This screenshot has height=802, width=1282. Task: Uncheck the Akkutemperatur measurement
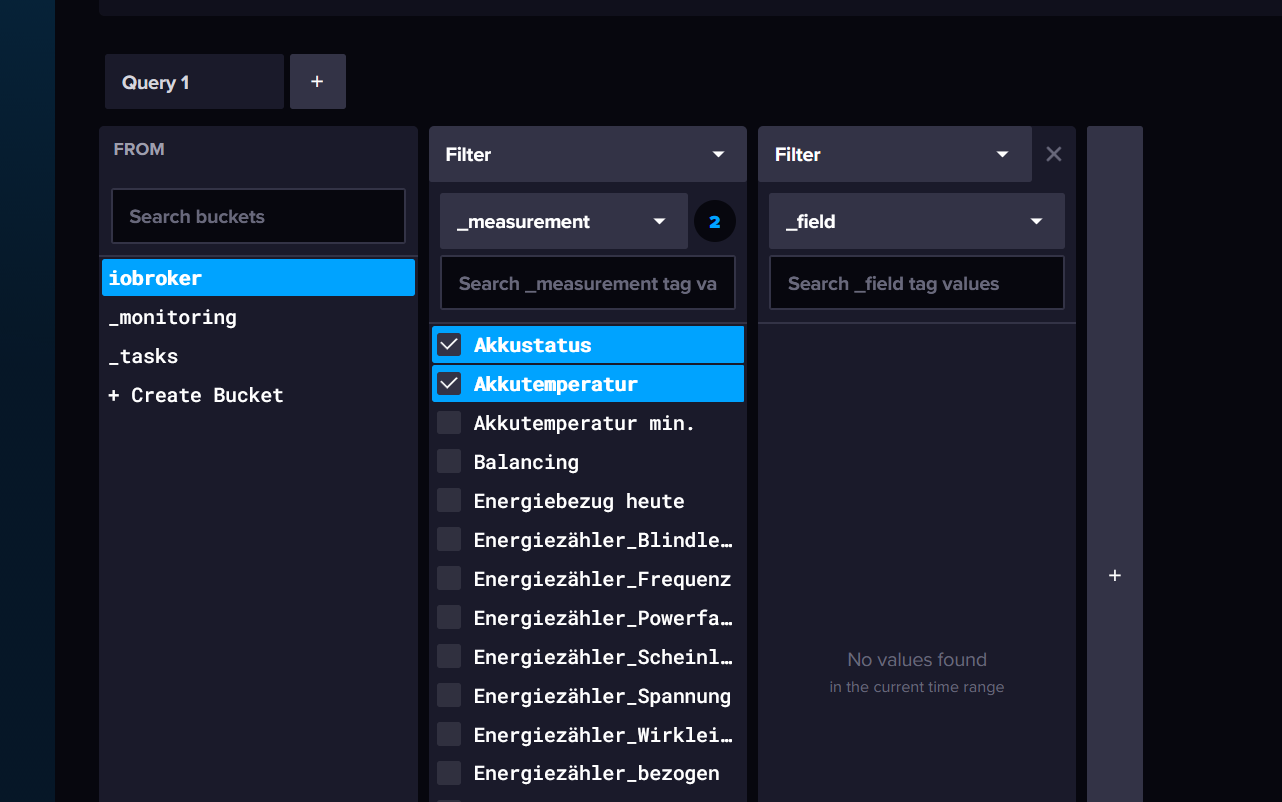point(449,384)
